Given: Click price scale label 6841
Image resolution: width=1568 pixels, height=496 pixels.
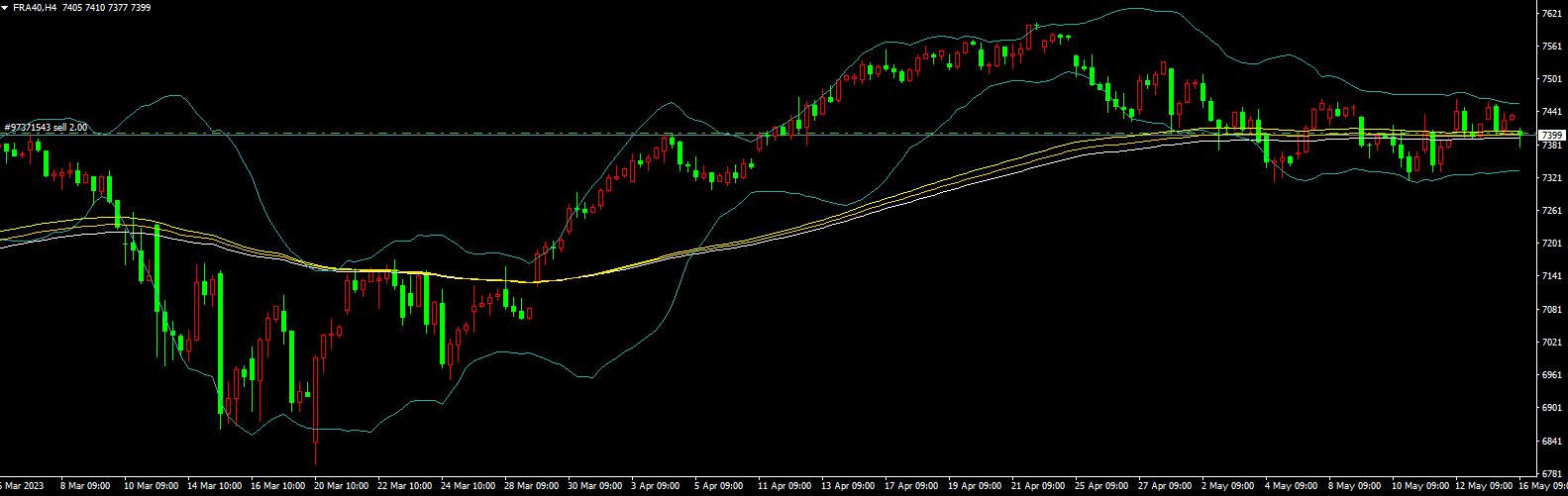Looking at the screenshot, I should pos(1552,441).
